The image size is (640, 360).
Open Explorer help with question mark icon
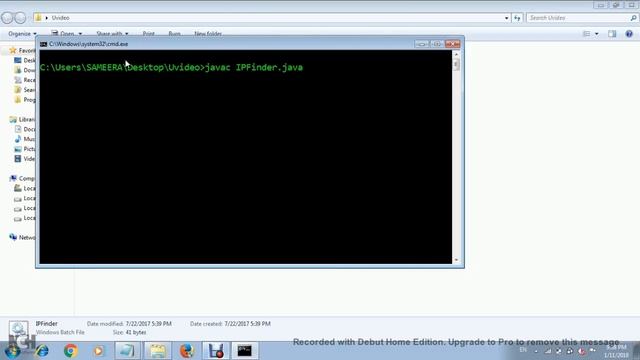629,34
